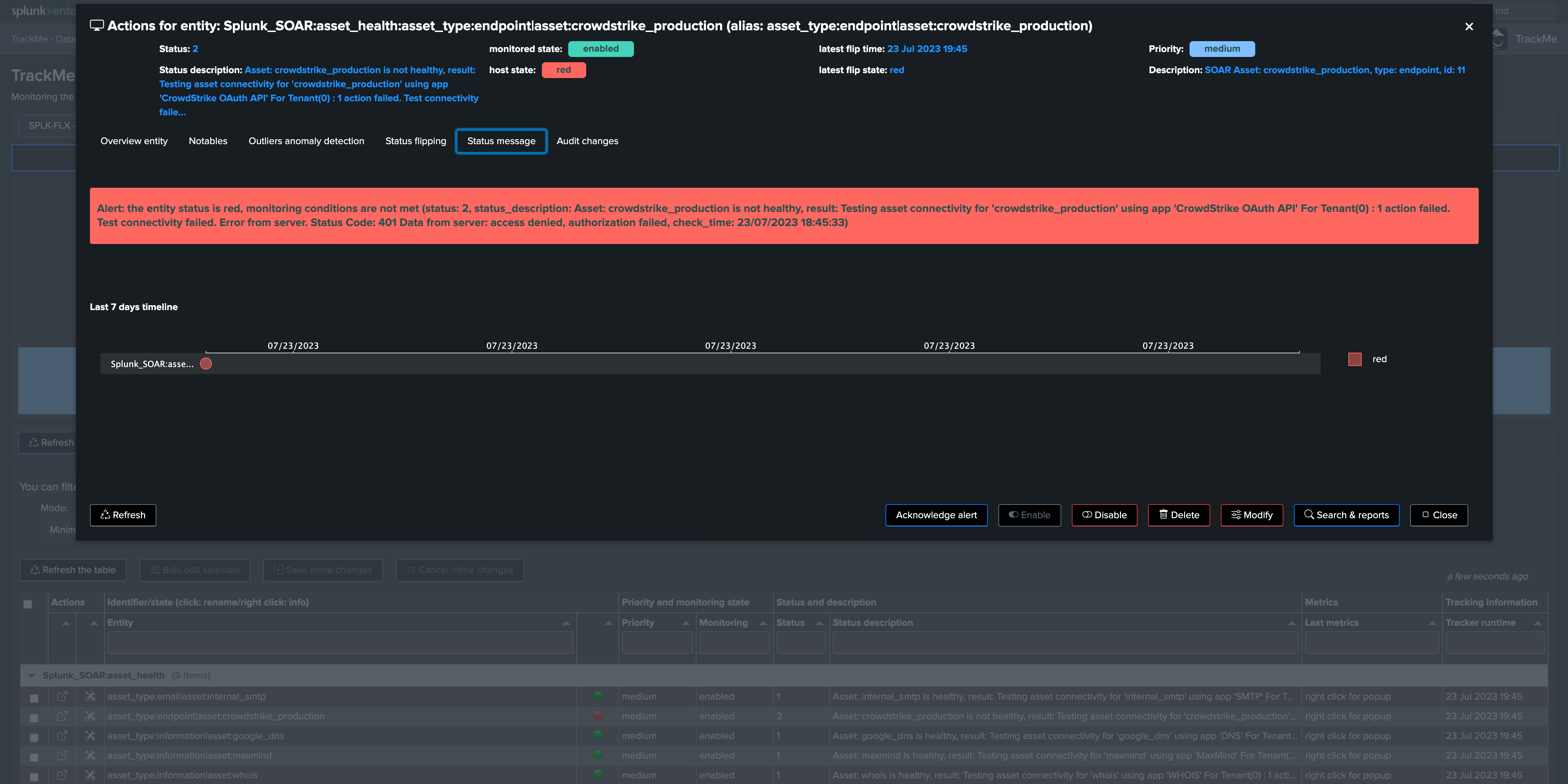Image resolution: width=1568 pixels, height=784 pixels.
Task: Click tools icon for google_dns row
Action: [x=90, y=735]
